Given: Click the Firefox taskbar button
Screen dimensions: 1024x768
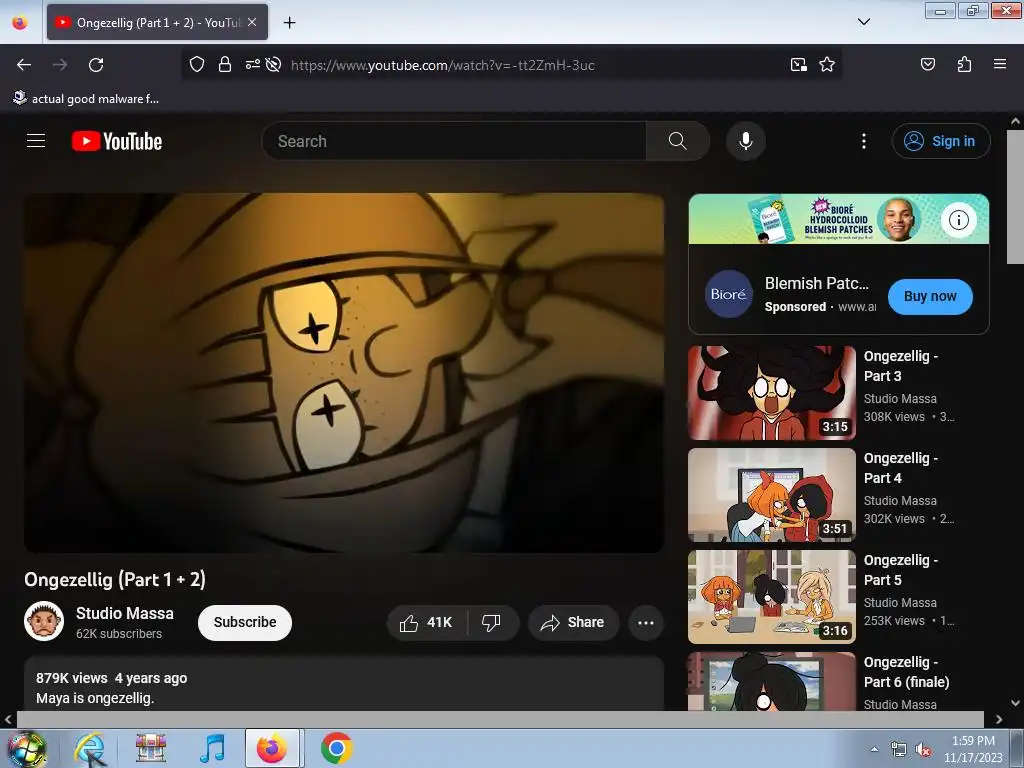Looking at the screenshot, I should [x=272, y=748].
